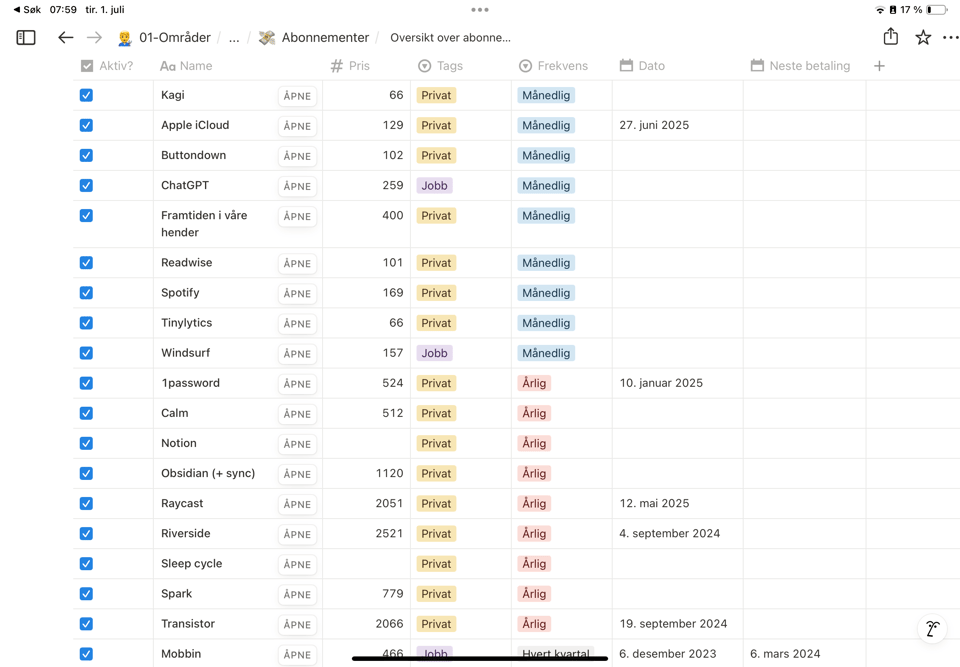Go back with the left arrow
Screen dimensions: 960x667
[x=65, y=38]
